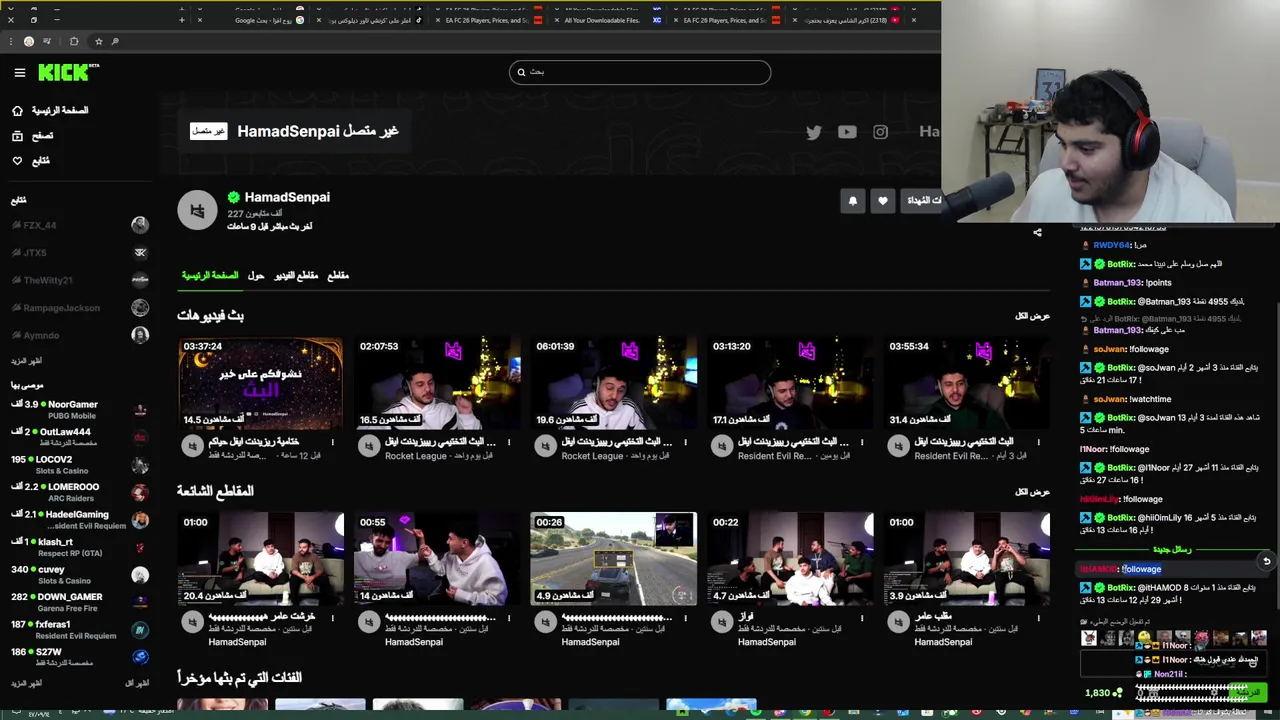Screen dimensions: 1280x720
Task: Click View All beside the popular clips
Action: [x=1032, y=492]
